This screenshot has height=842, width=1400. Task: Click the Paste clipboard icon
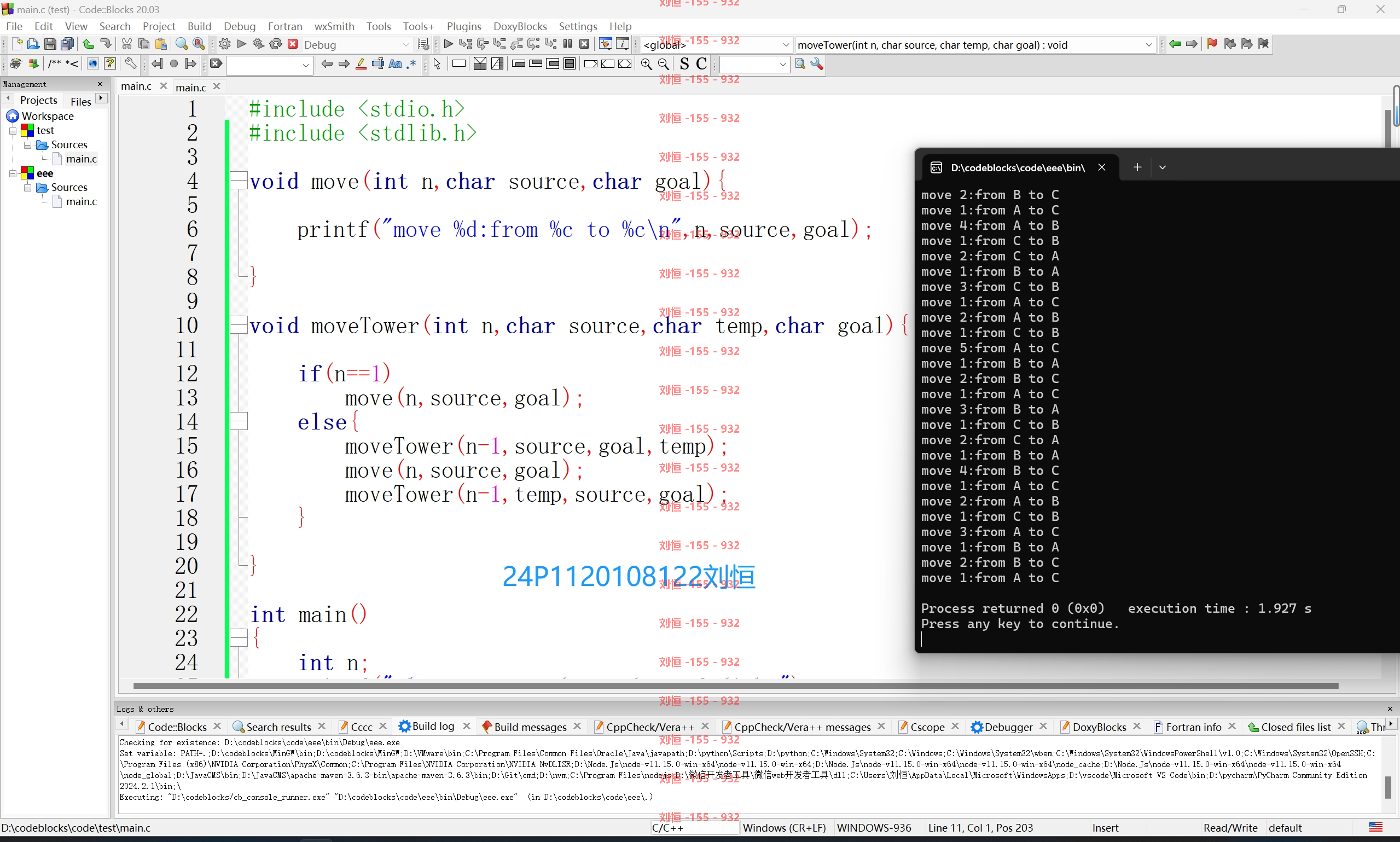click(161, 44)
